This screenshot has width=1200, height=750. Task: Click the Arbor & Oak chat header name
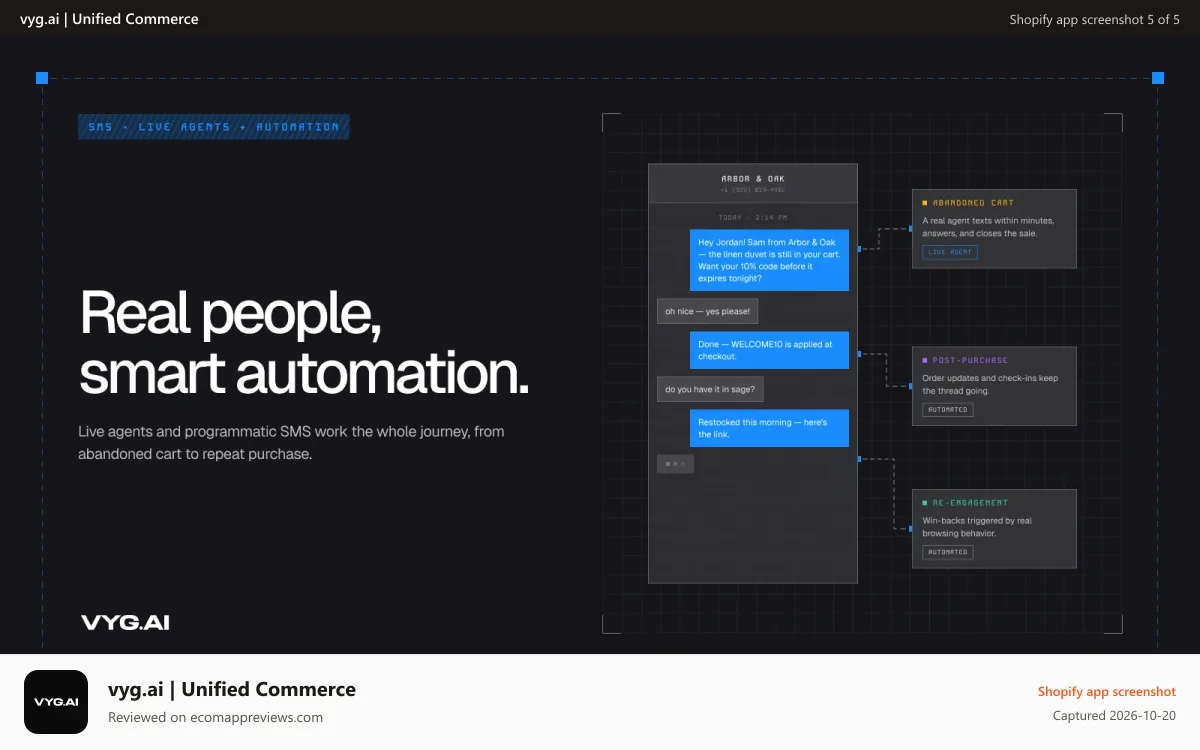[753, 179]
